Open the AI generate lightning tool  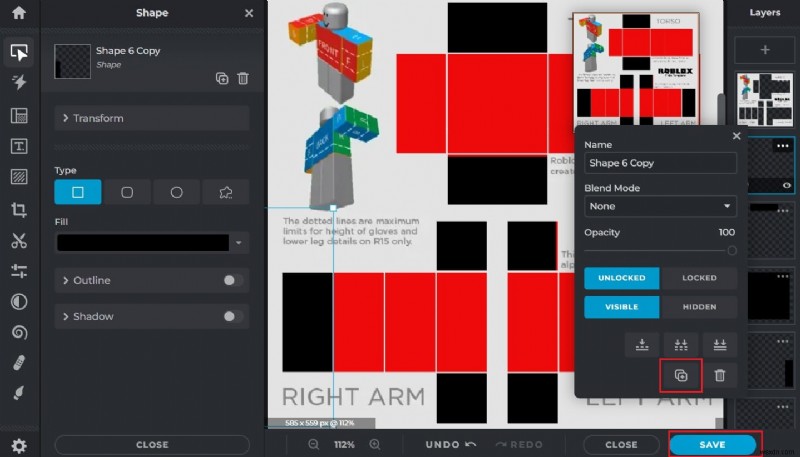(19, 82)
